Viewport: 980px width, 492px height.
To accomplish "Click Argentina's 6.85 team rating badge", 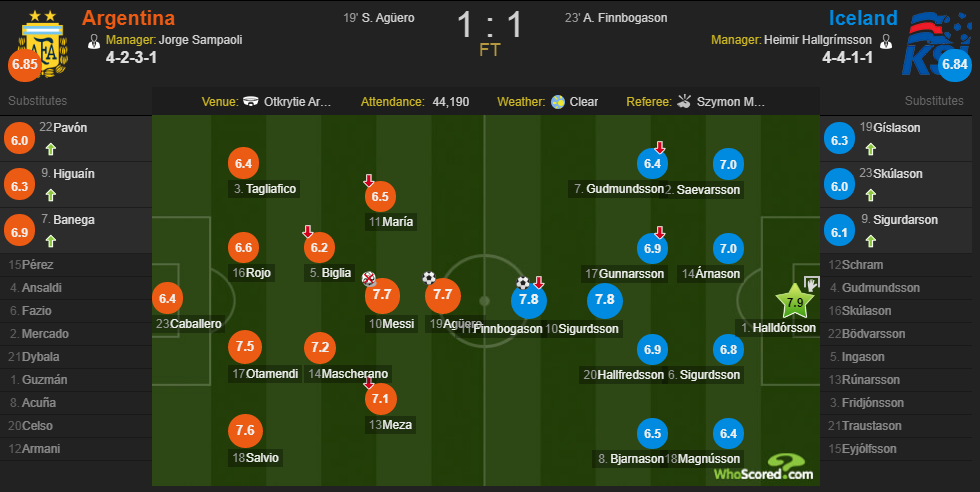I will tap(24, 64).
